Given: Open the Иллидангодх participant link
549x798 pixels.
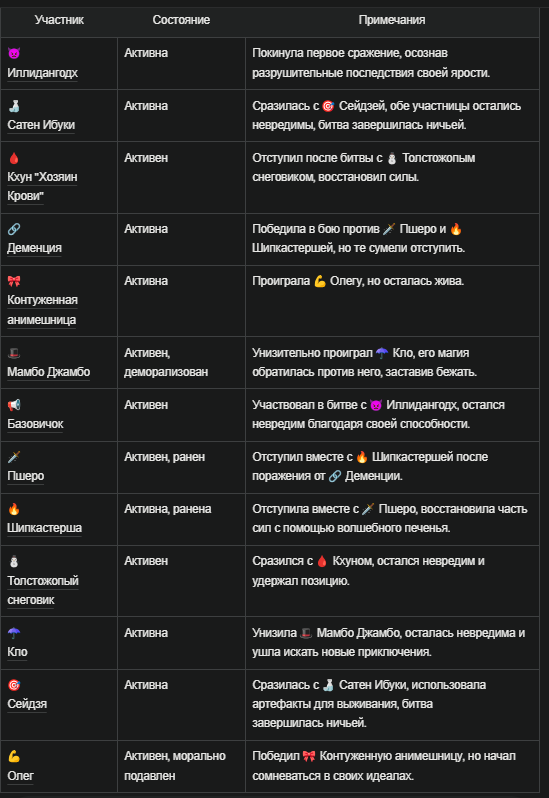Looking at the screenshot, I should click(42, 73).
